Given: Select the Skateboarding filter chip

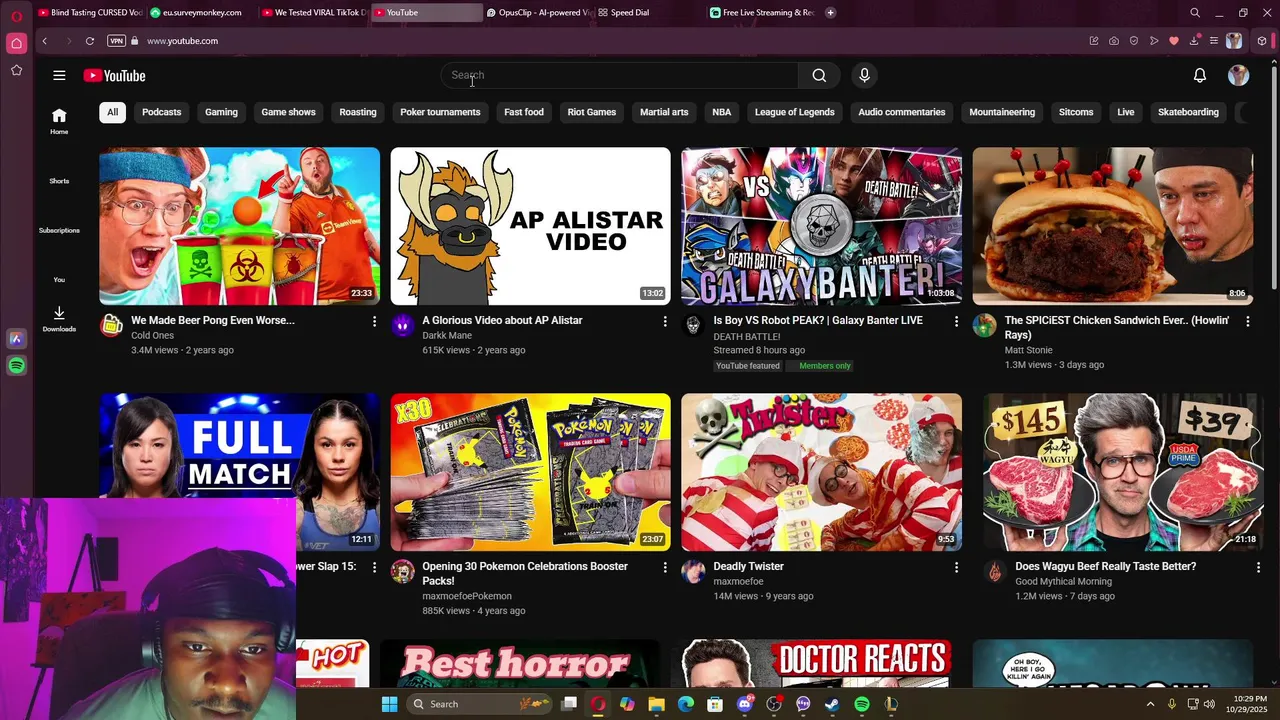Looking at the screenshot, I should [1188, 112].
